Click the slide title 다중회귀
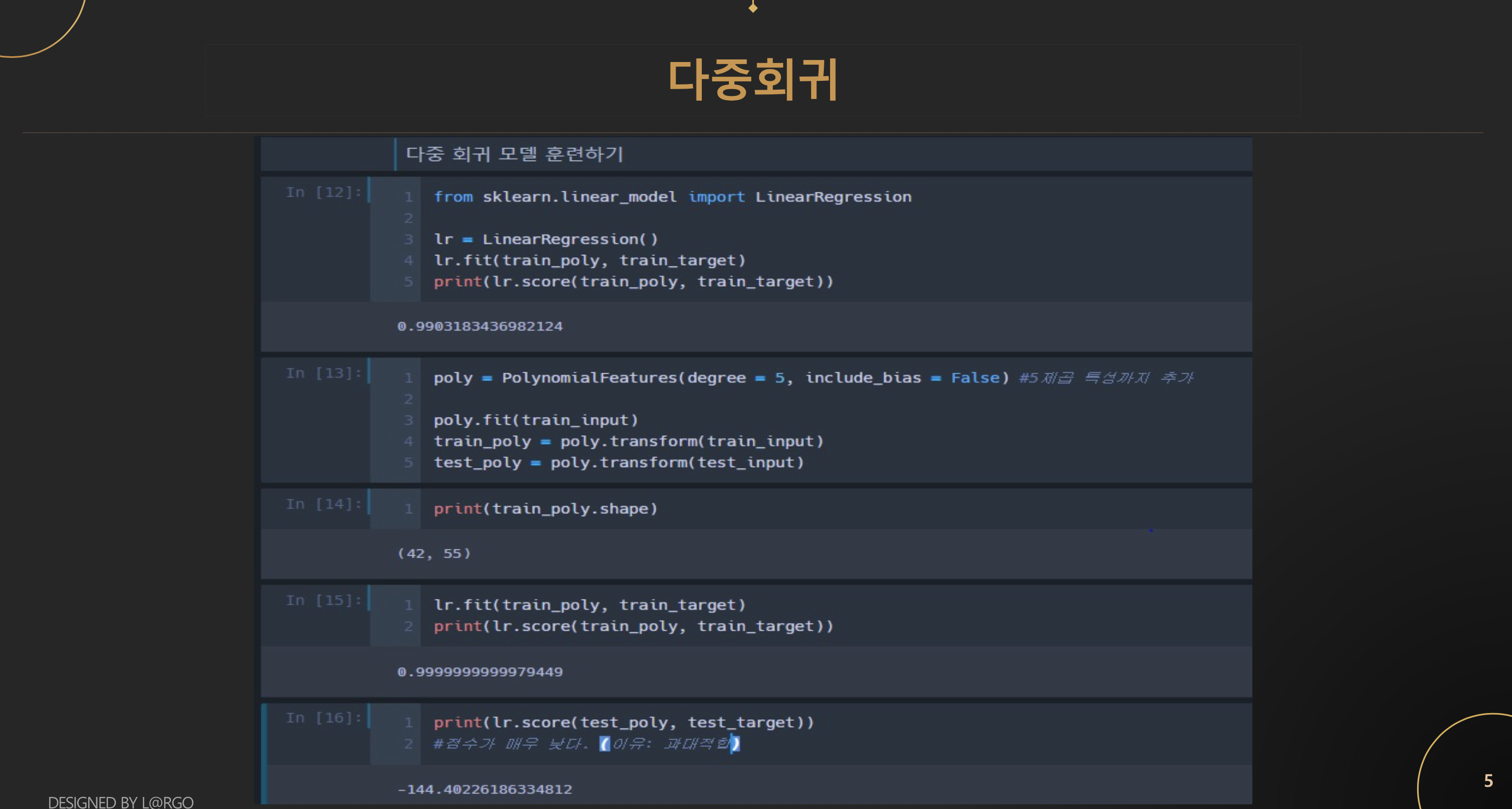1512x809 pixels. click(753, 80)
